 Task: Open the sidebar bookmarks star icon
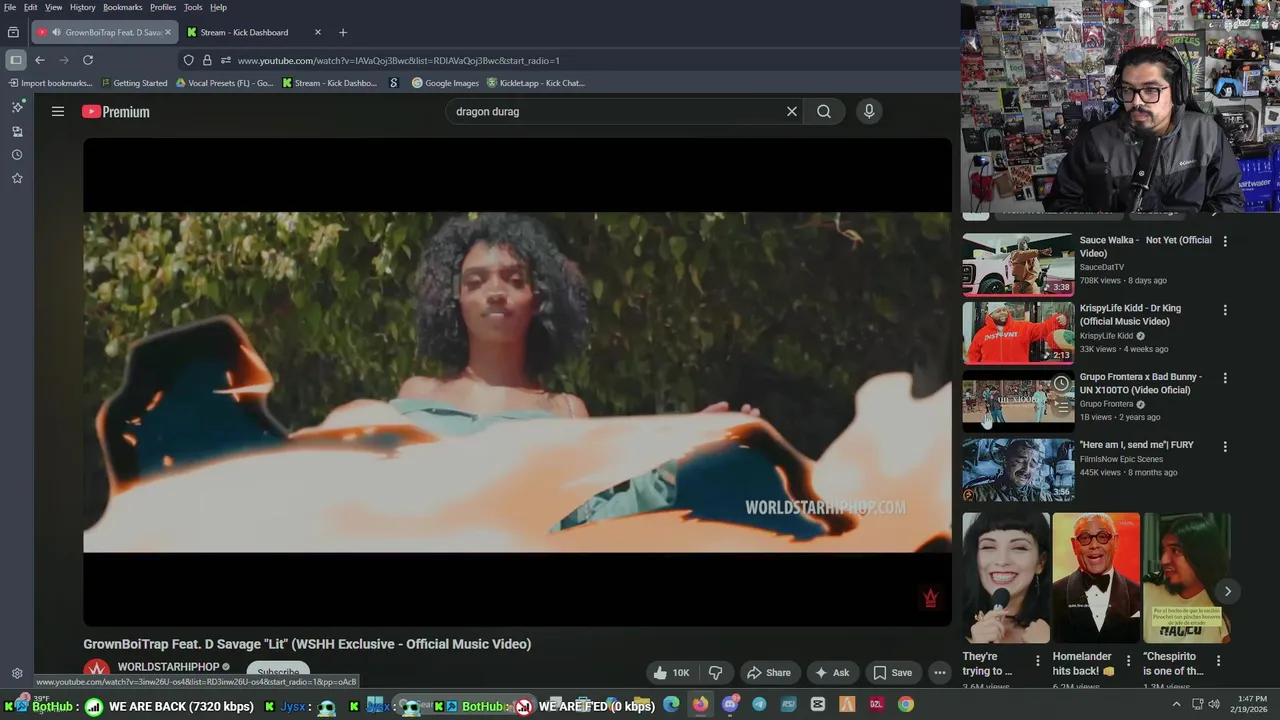click(17, 178)
